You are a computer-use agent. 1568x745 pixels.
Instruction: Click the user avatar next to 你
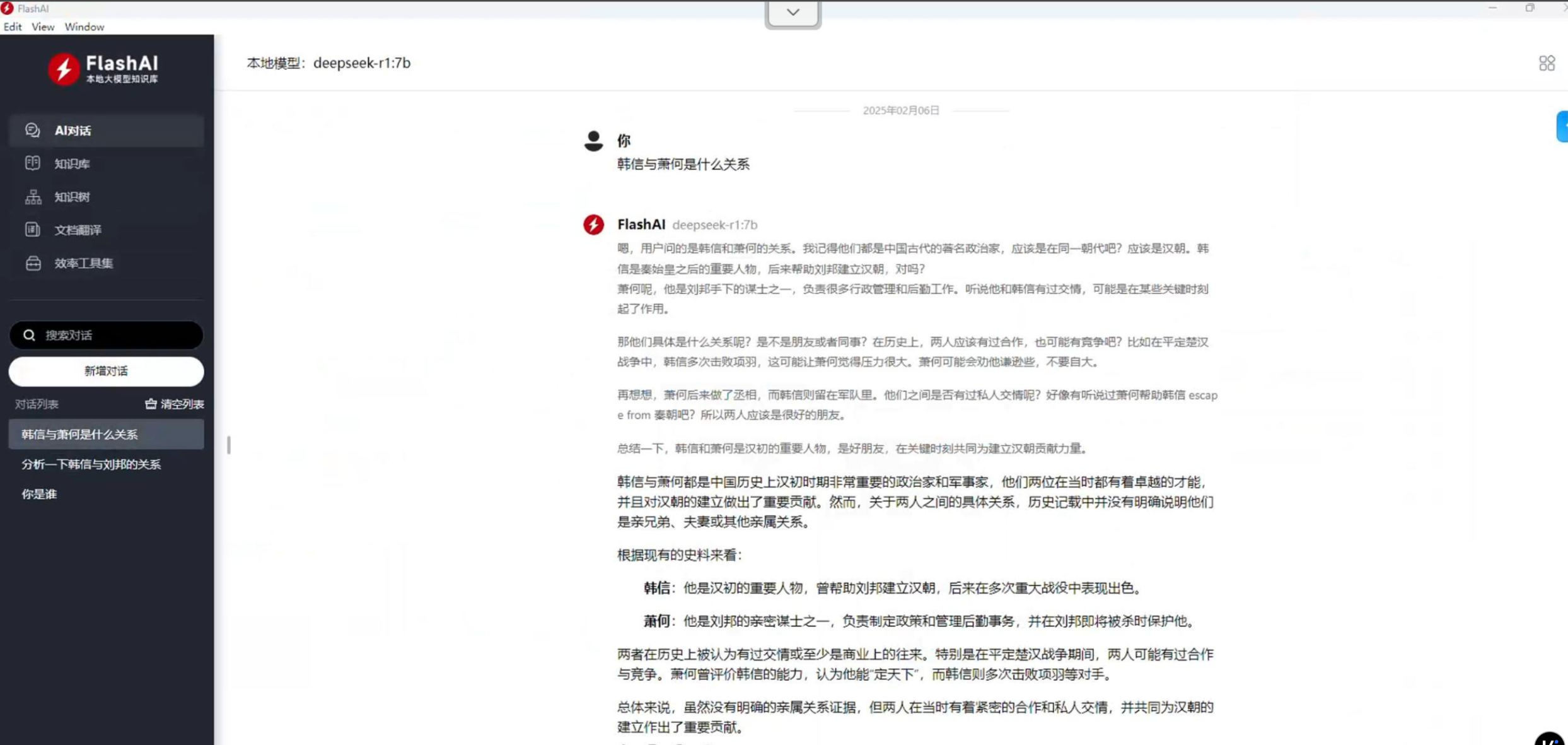593,140
